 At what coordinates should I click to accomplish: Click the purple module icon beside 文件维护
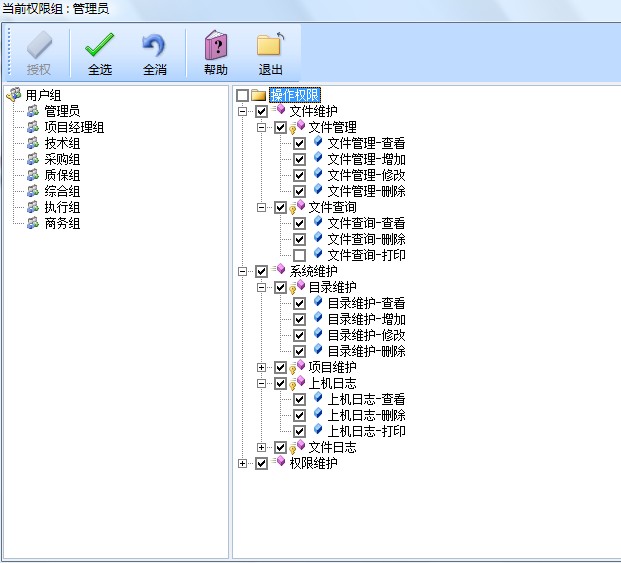pos(279,110)
